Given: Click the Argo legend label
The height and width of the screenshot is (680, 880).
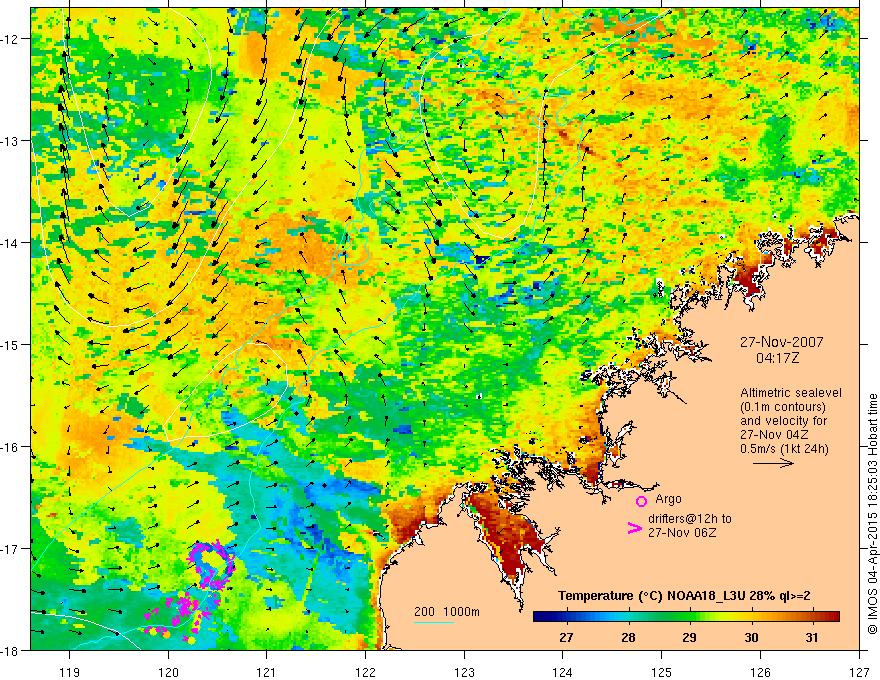Looking at the screenshot, I should click(668, 499).
